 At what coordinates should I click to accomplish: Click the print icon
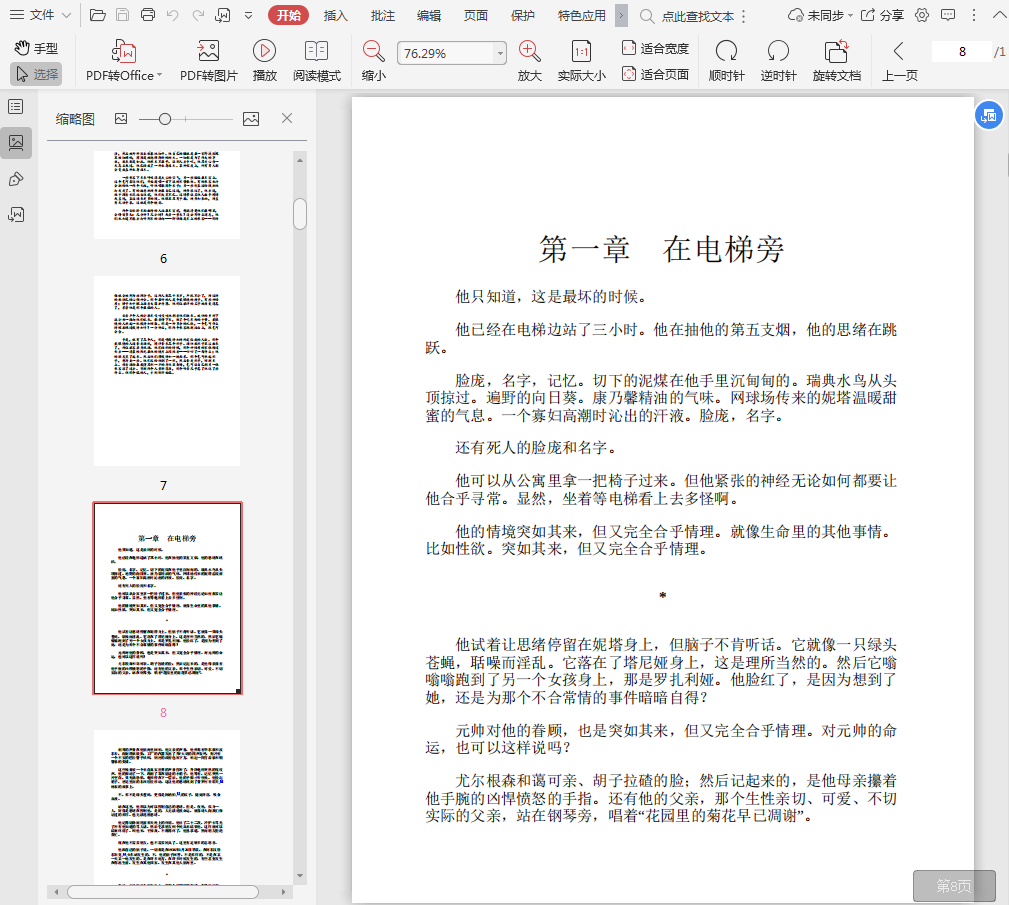[148, 15]
